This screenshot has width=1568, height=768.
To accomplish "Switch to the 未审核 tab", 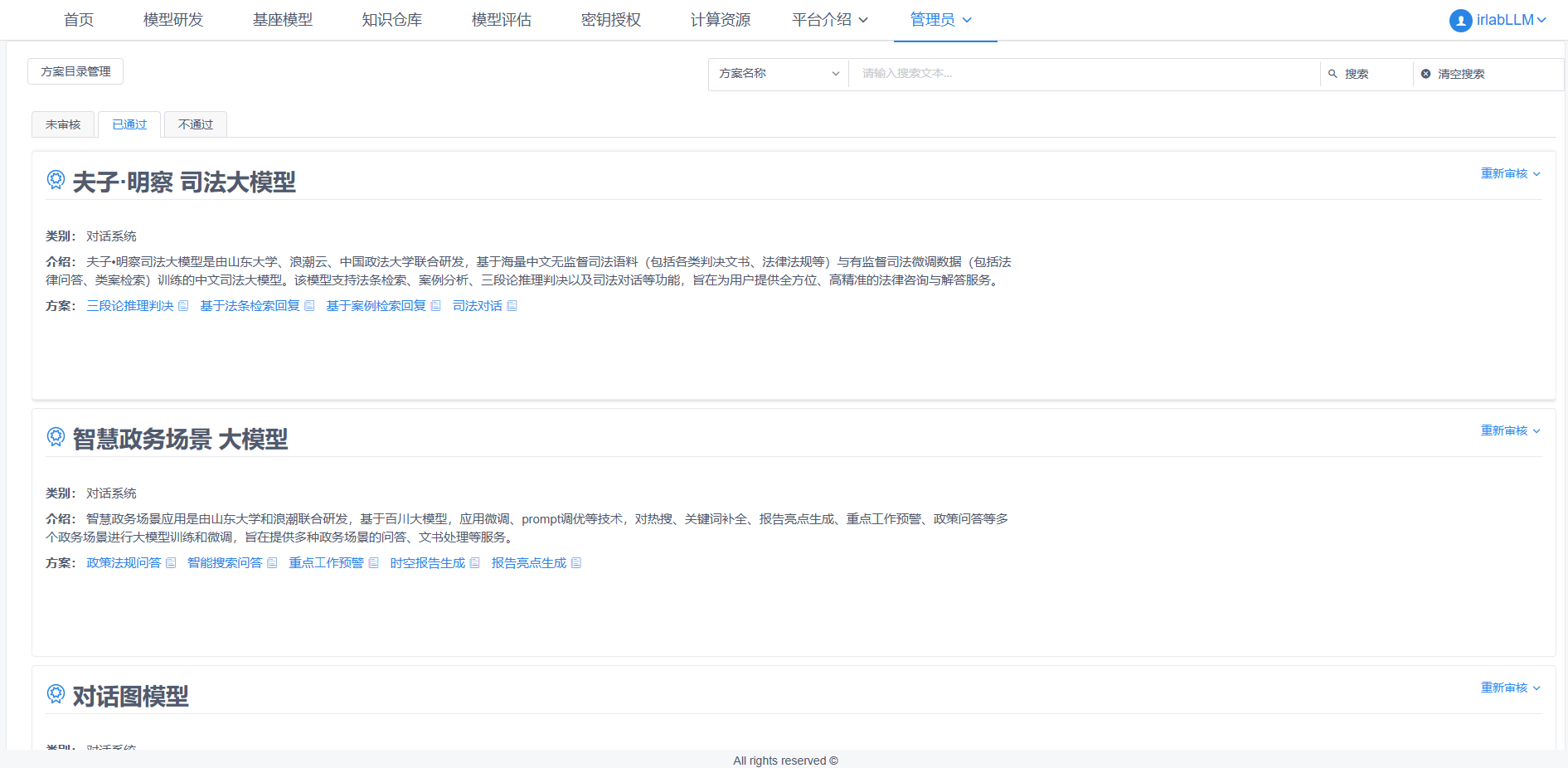I will pos(63,124).
